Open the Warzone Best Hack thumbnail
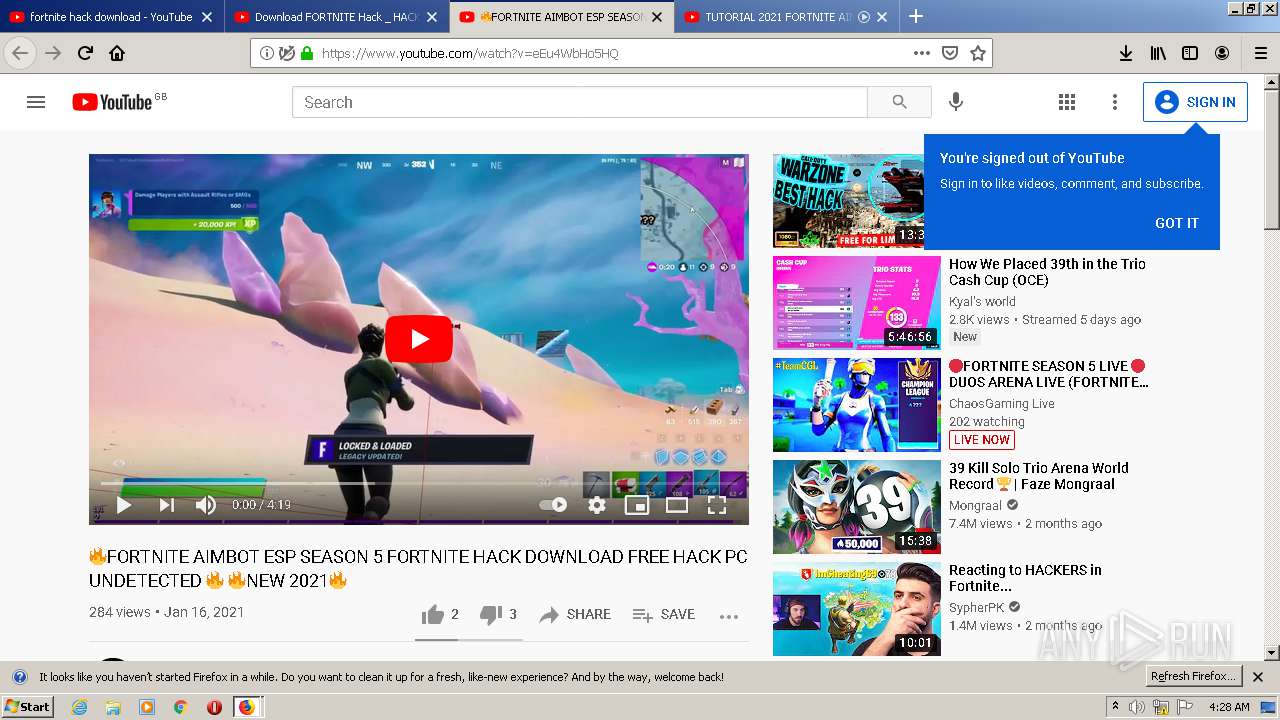1280x720 pixels. (848, 200)
